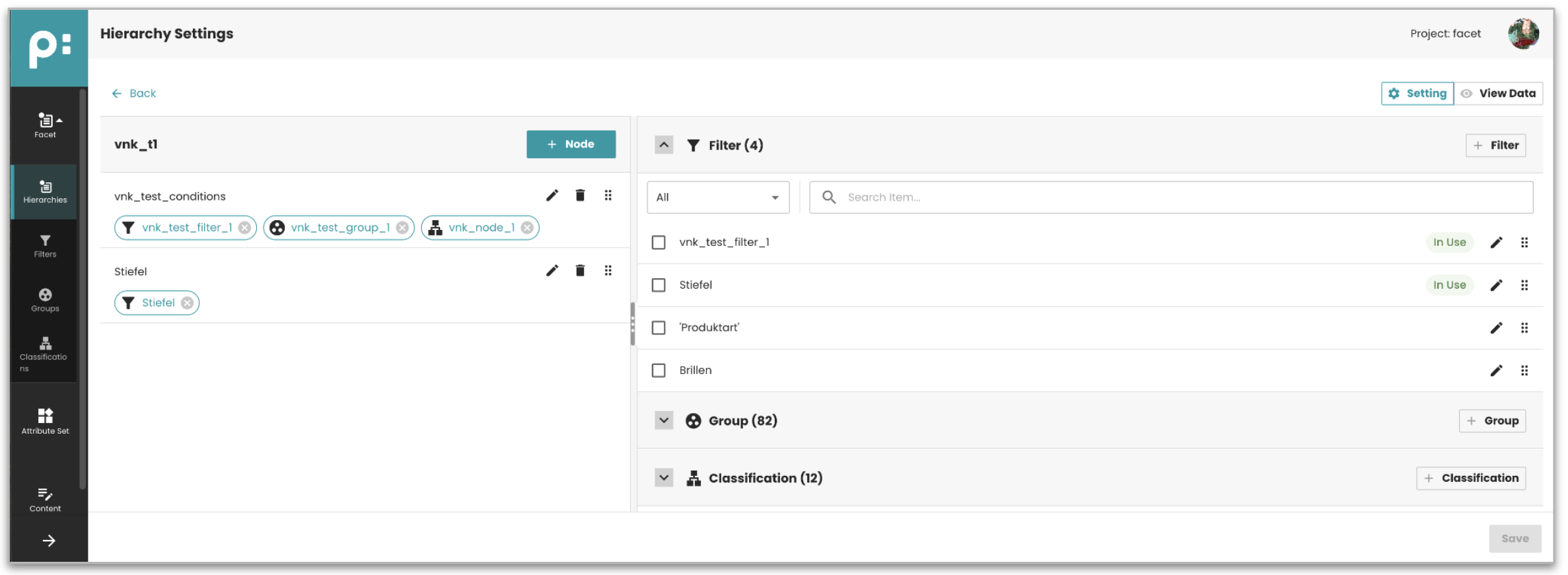The width and height of the screenshot is (1568, 575).
Task: Open the Facet sidebar section
Action: click(x=45, y=126)
